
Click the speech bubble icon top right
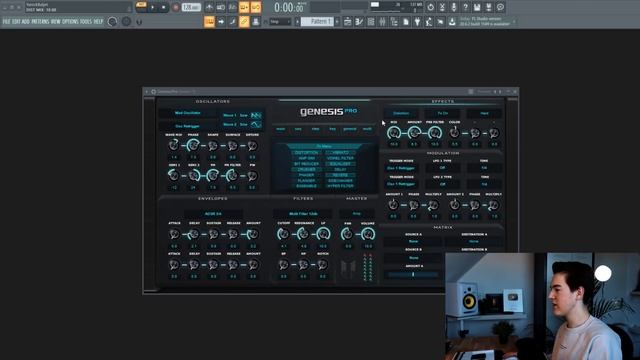500,7
